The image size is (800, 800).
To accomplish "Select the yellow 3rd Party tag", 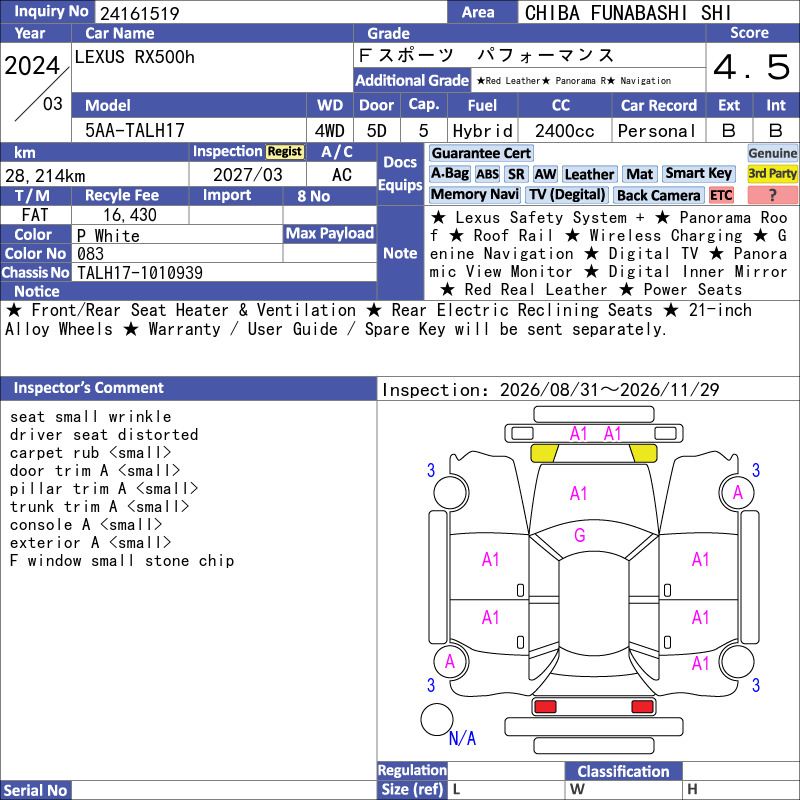I will (x=772, y=173).
